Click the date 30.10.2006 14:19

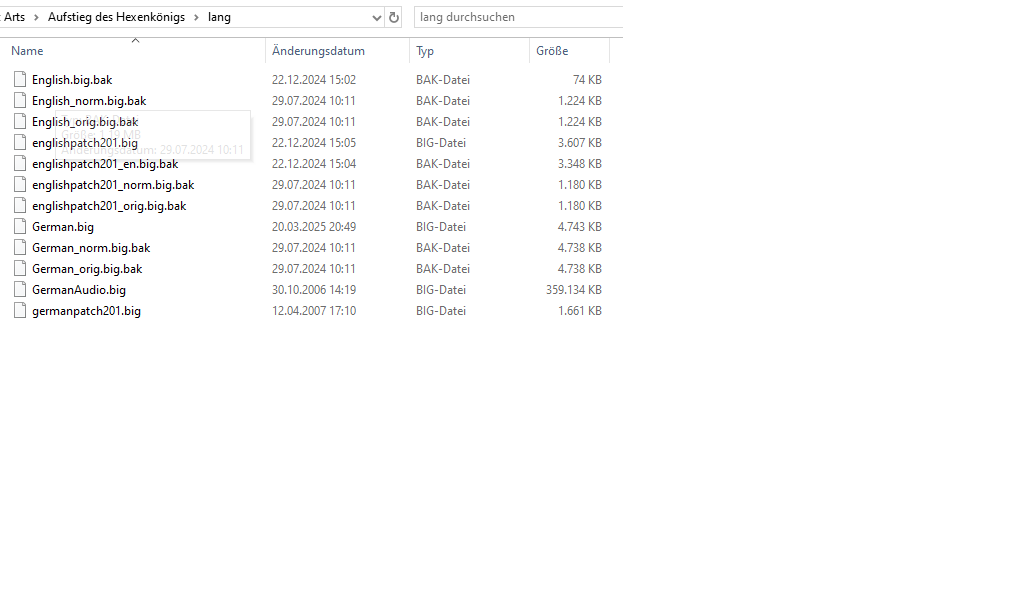314,290
